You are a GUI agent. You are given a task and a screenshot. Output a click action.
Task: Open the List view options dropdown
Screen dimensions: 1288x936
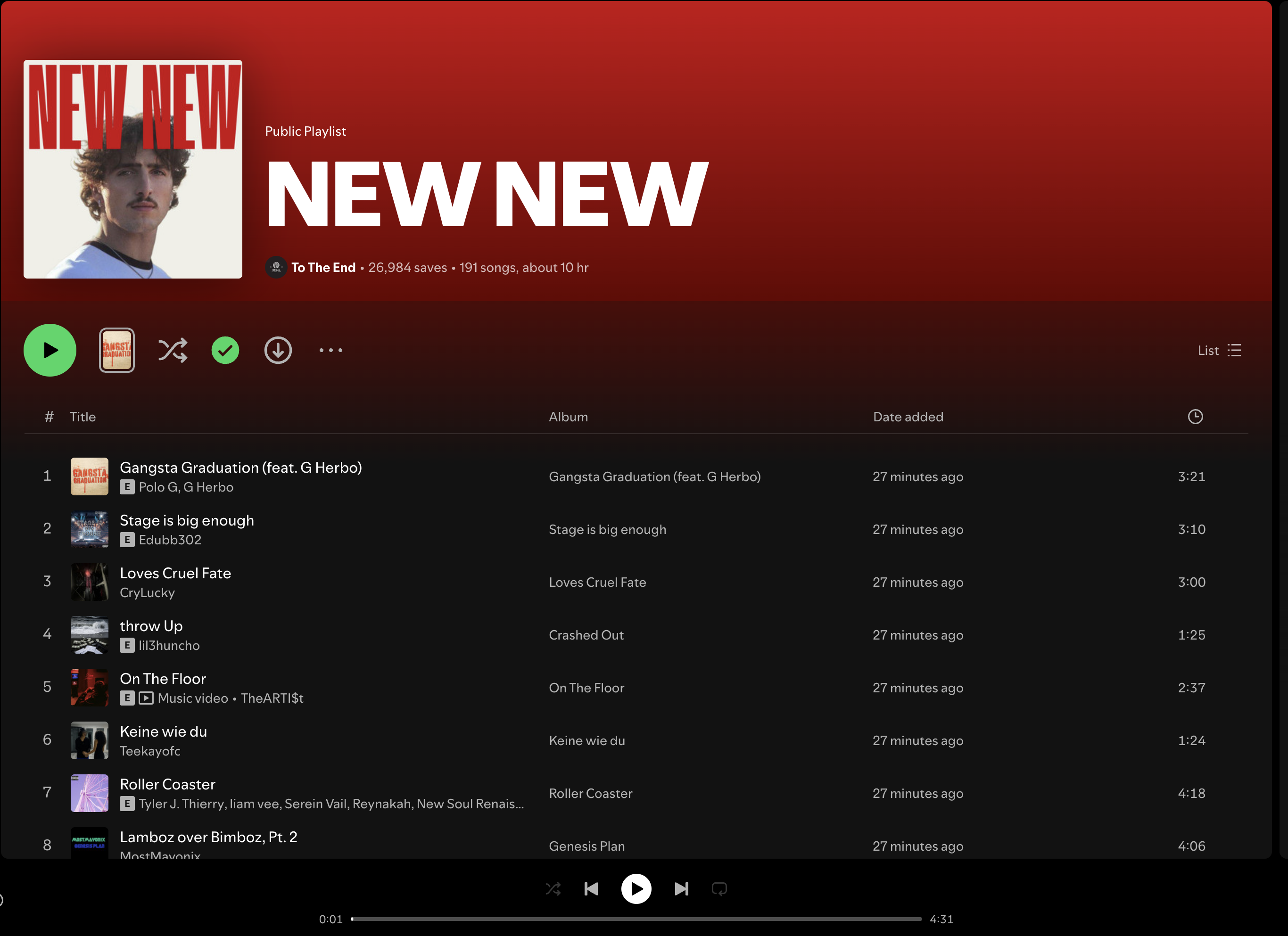click(1219, 350)
